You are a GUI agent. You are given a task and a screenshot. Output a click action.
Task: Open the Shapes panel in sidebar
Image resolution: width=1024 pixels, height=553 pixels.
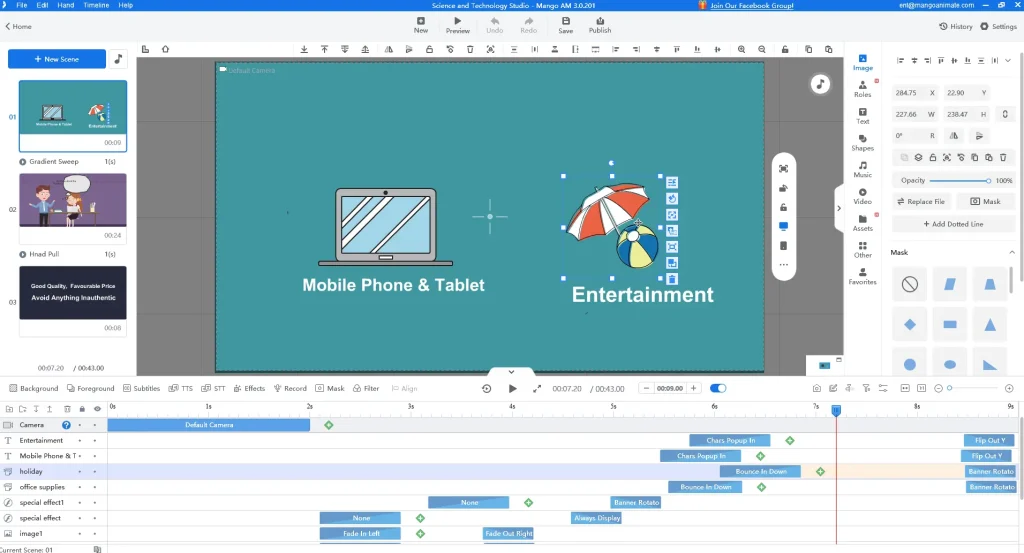click(x=862, y=142)
